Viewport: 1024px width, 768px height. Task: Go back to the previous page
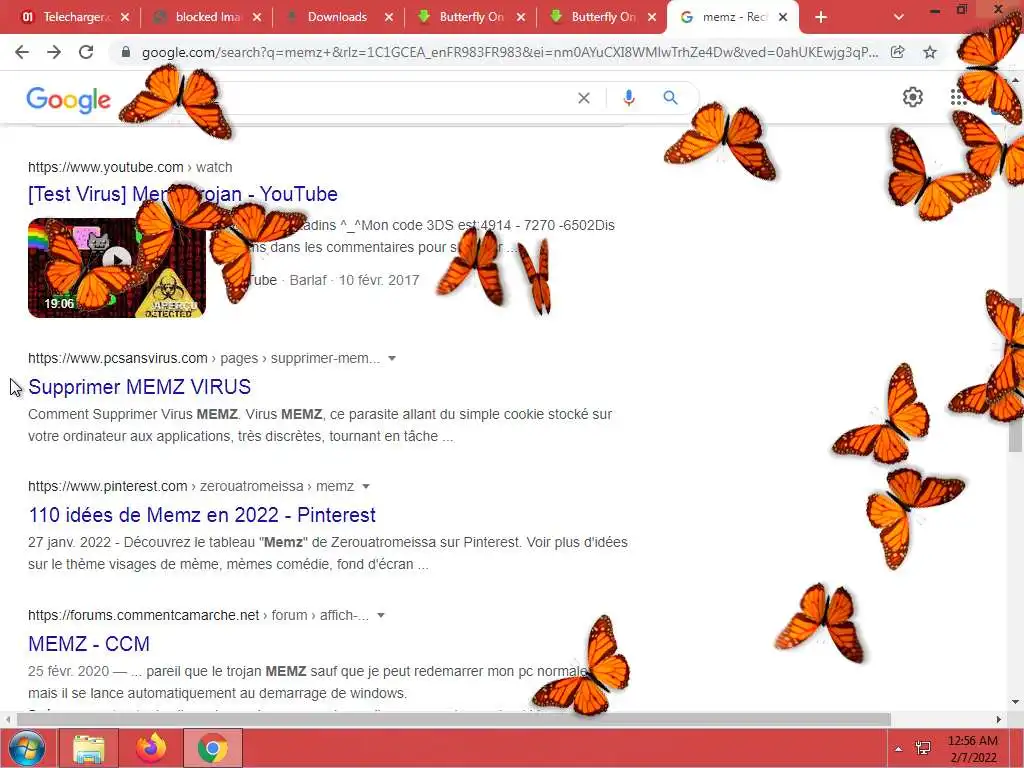pos(22,52)
